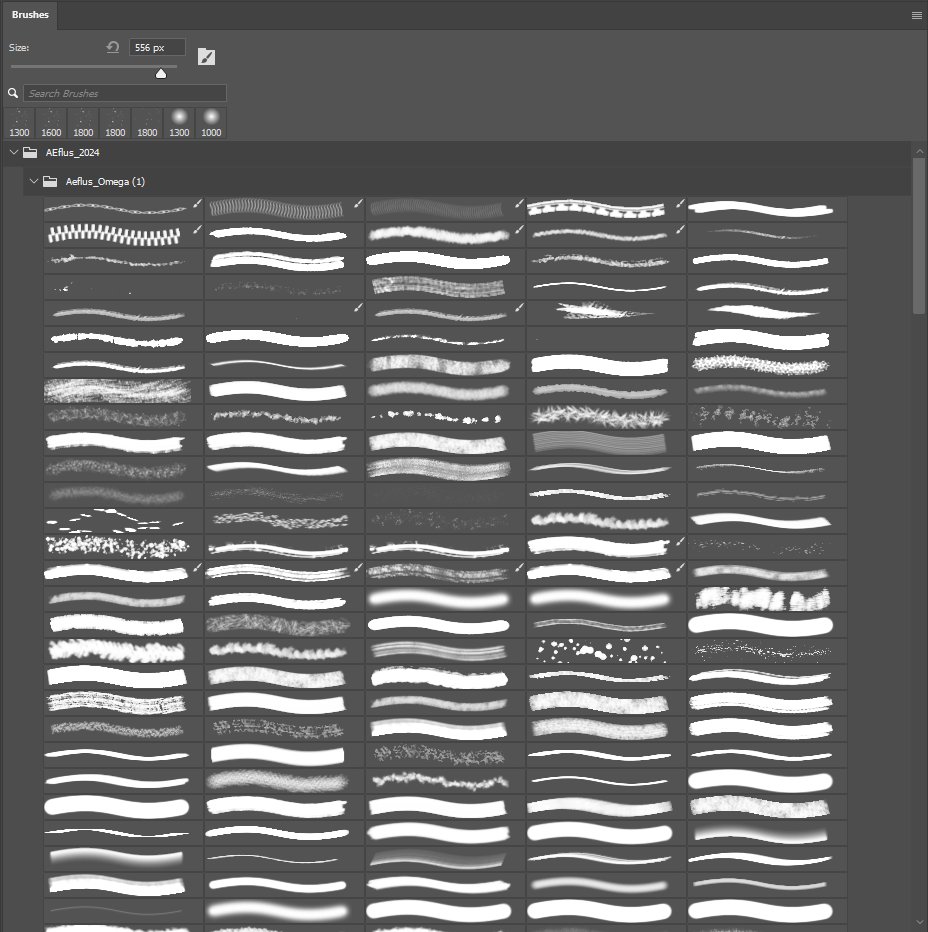Choose the wide scratchy crosshatch brush preset
Viewport: 928px width, 932px height.
point(123,391)
